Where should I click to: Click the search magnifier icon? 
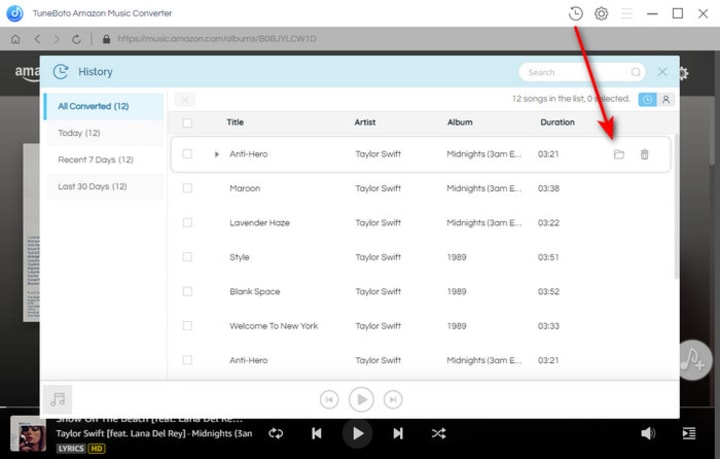pos(636,72)
